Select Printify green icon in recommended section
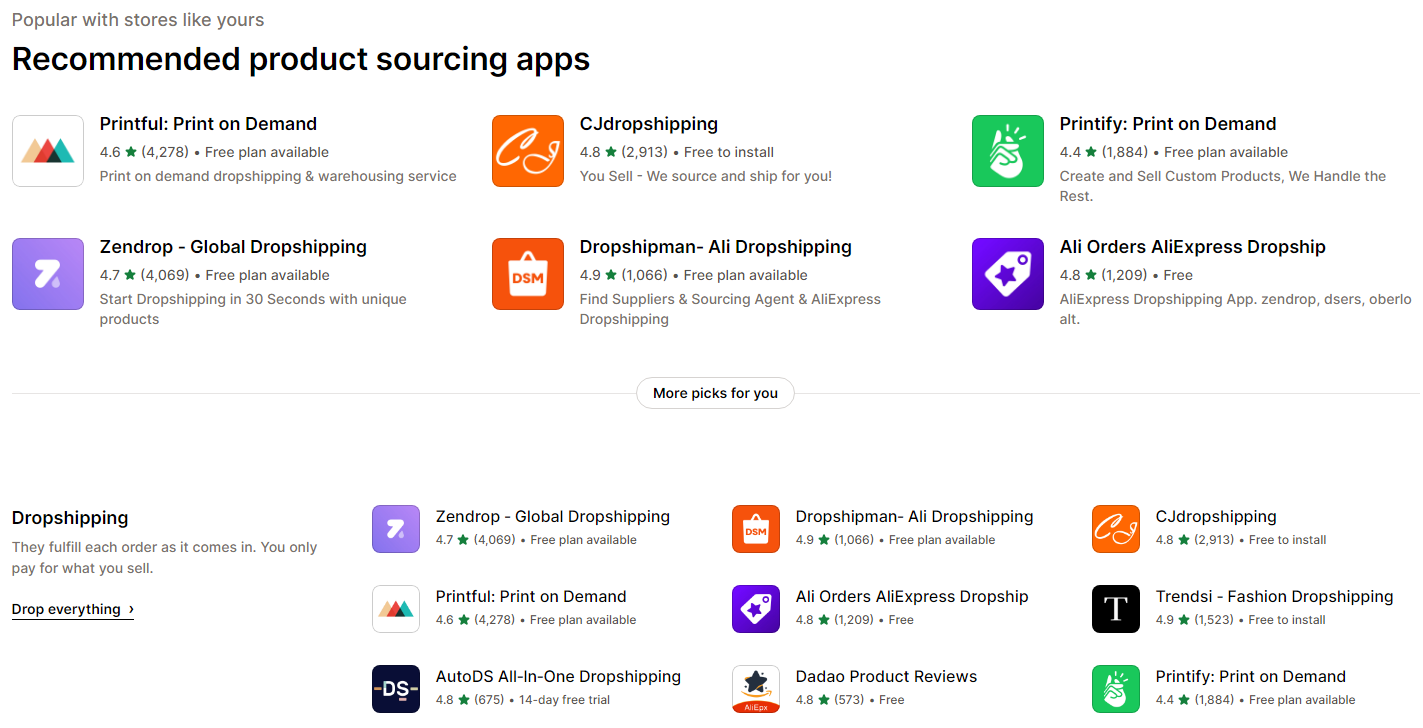 coord(1008,151)
